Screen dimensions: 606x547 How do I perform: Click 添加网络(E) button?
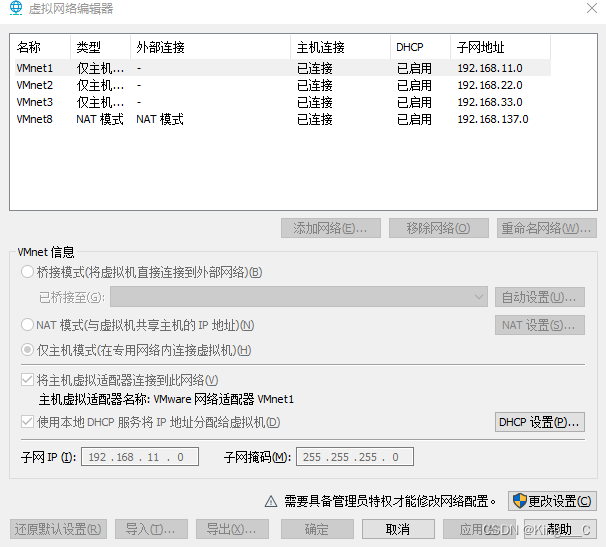[x=331, y=228]
